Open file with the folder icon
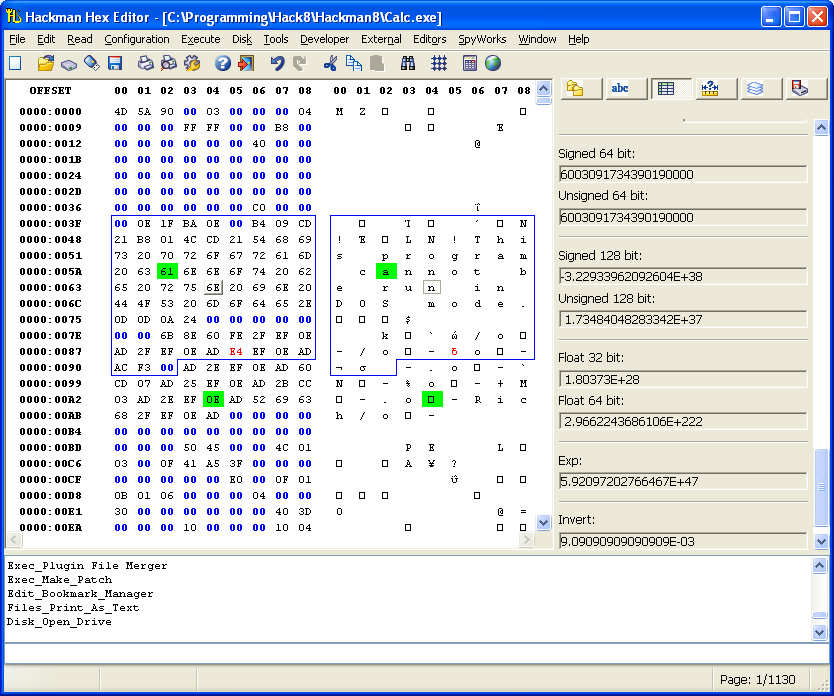Viewport: 834px width, 696px height. click(46, 63)
